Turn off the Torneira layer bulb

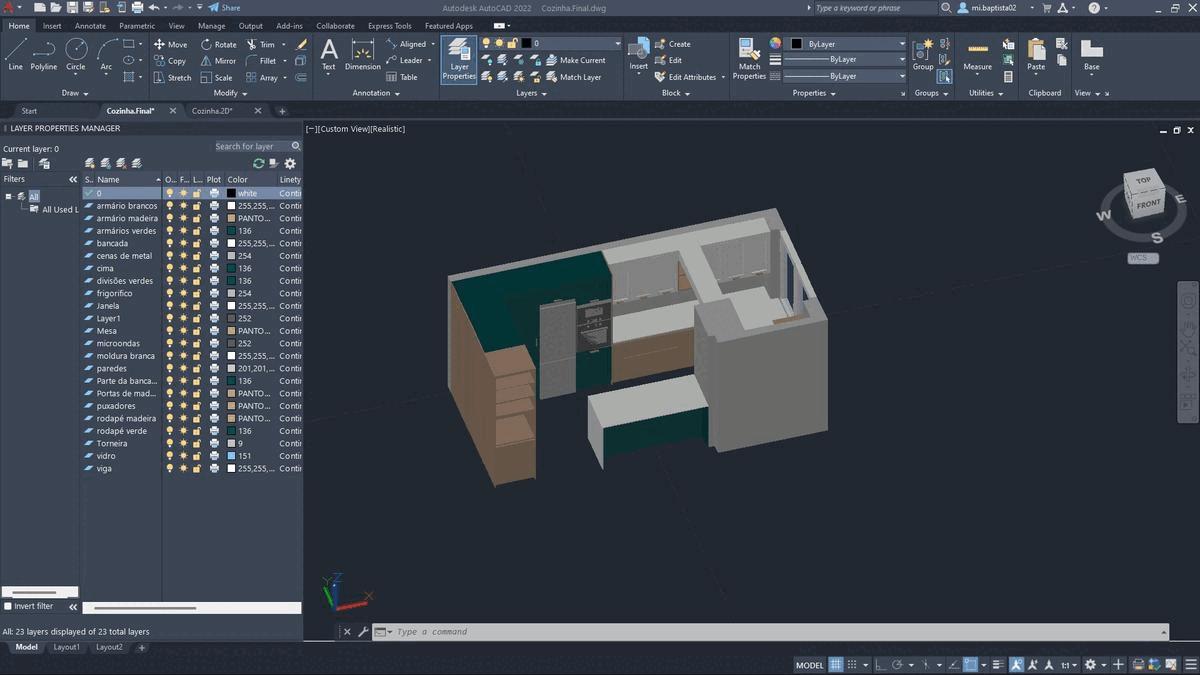170,443
